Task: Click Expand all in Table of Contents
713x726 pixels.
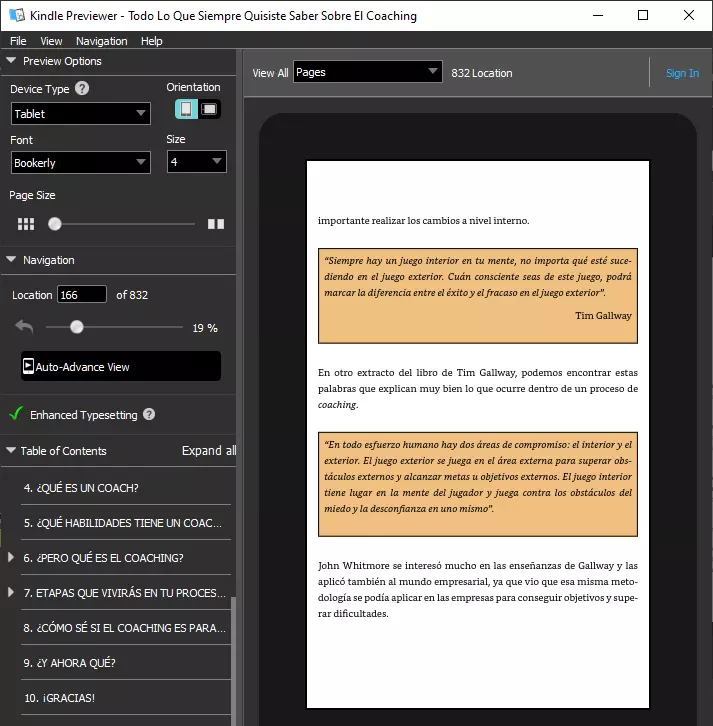Action: [x=209, y=451]
